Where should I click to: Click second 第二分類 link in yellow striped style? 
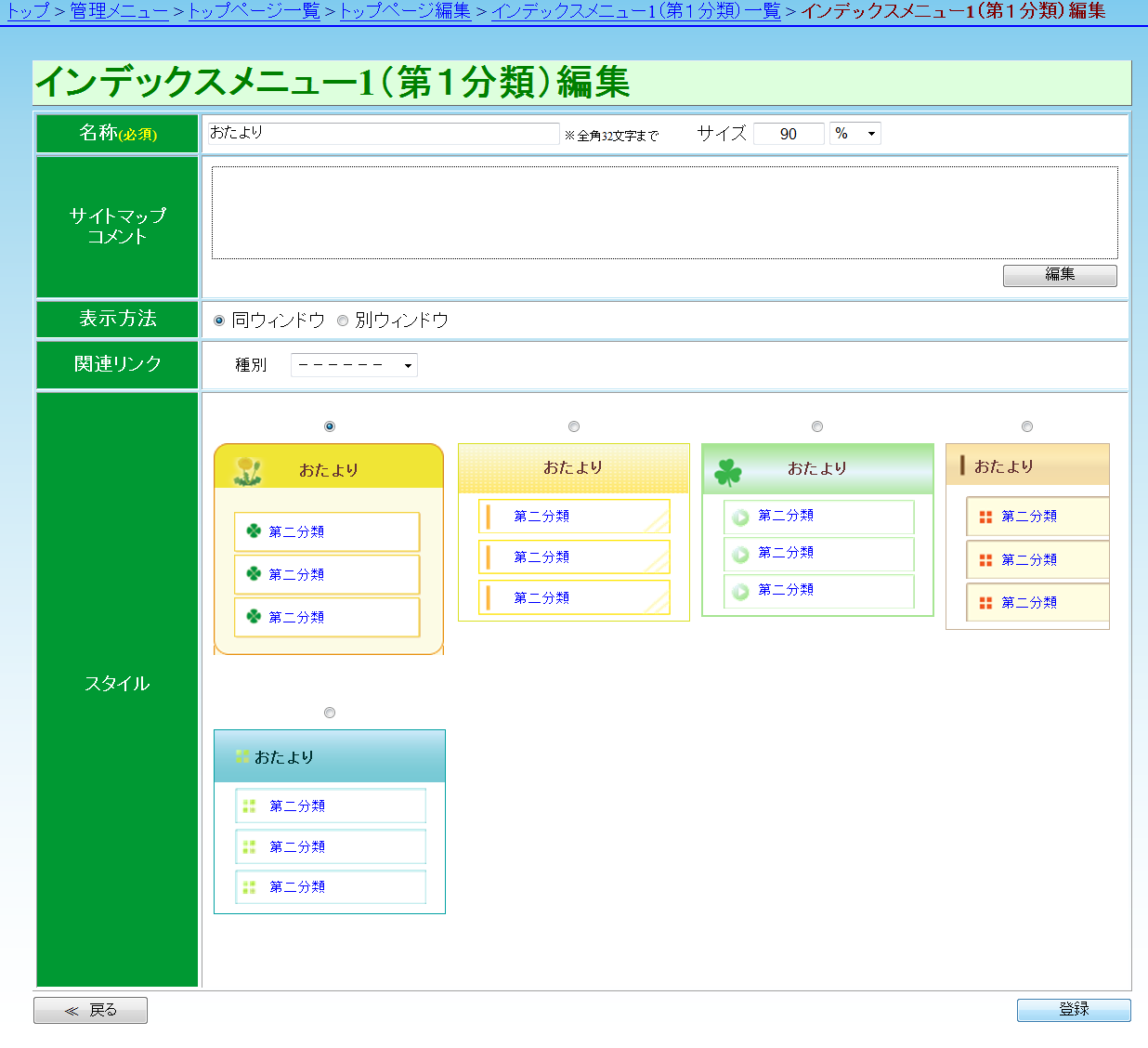pyautogui.click(x=541, y=557)
